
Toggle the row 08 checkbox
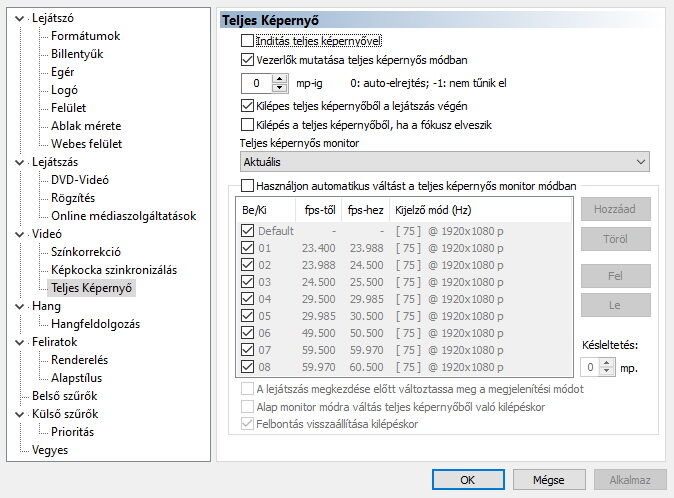click(x=247, y=367)
